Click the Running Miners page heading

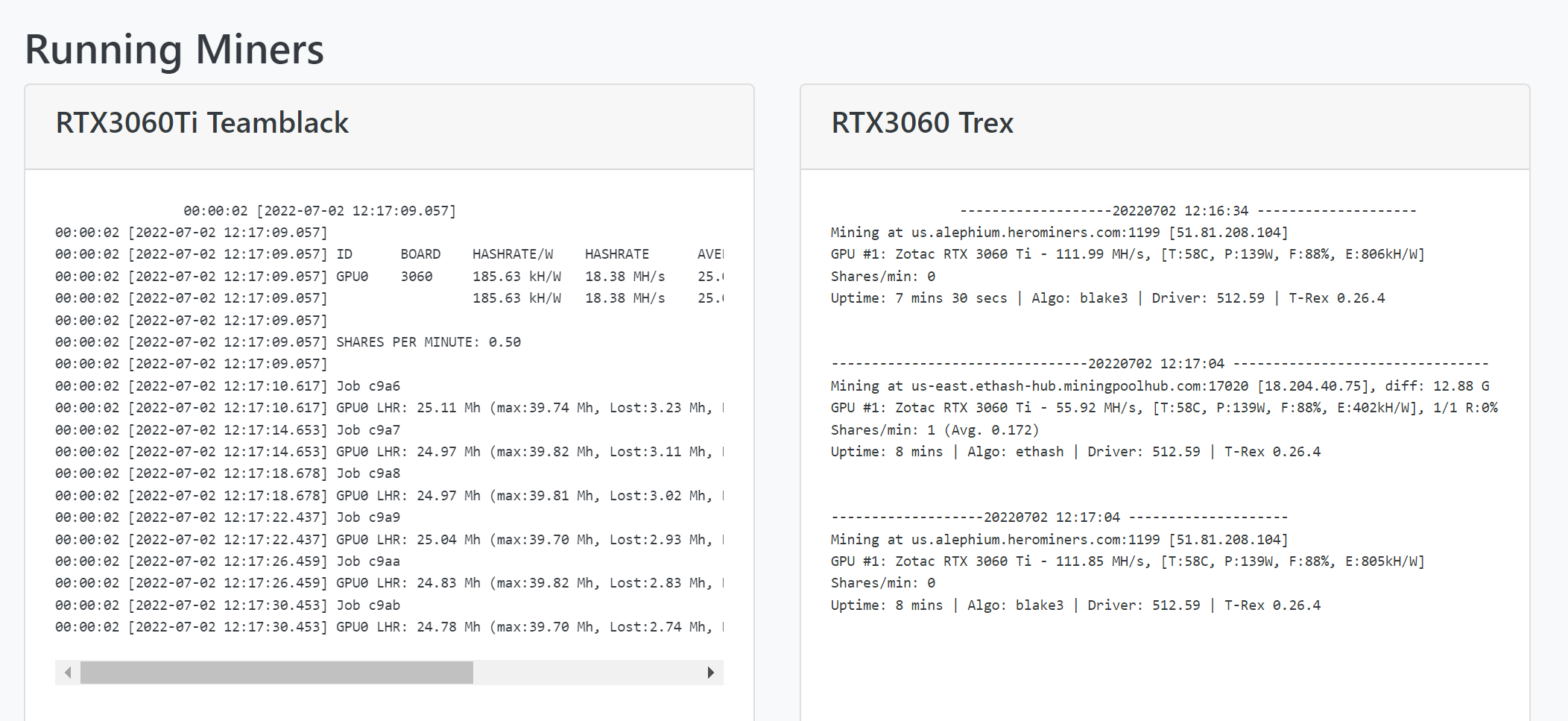point(174,49)
